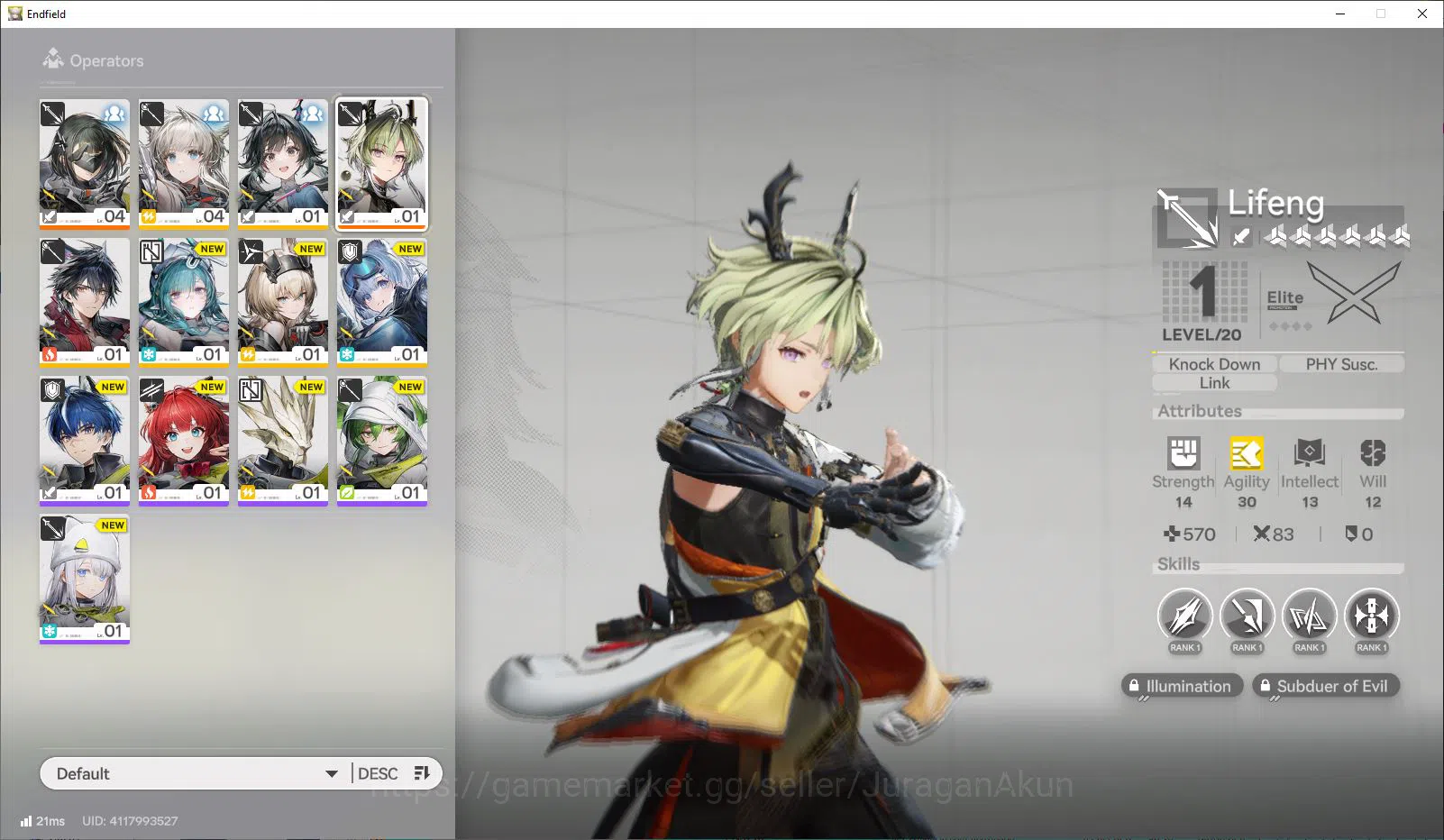Select the blue-haired fox-eared NEW operator card
The height and width of the screenshot is (840, 1444).
pyautogui.click(x=85, y=441)
